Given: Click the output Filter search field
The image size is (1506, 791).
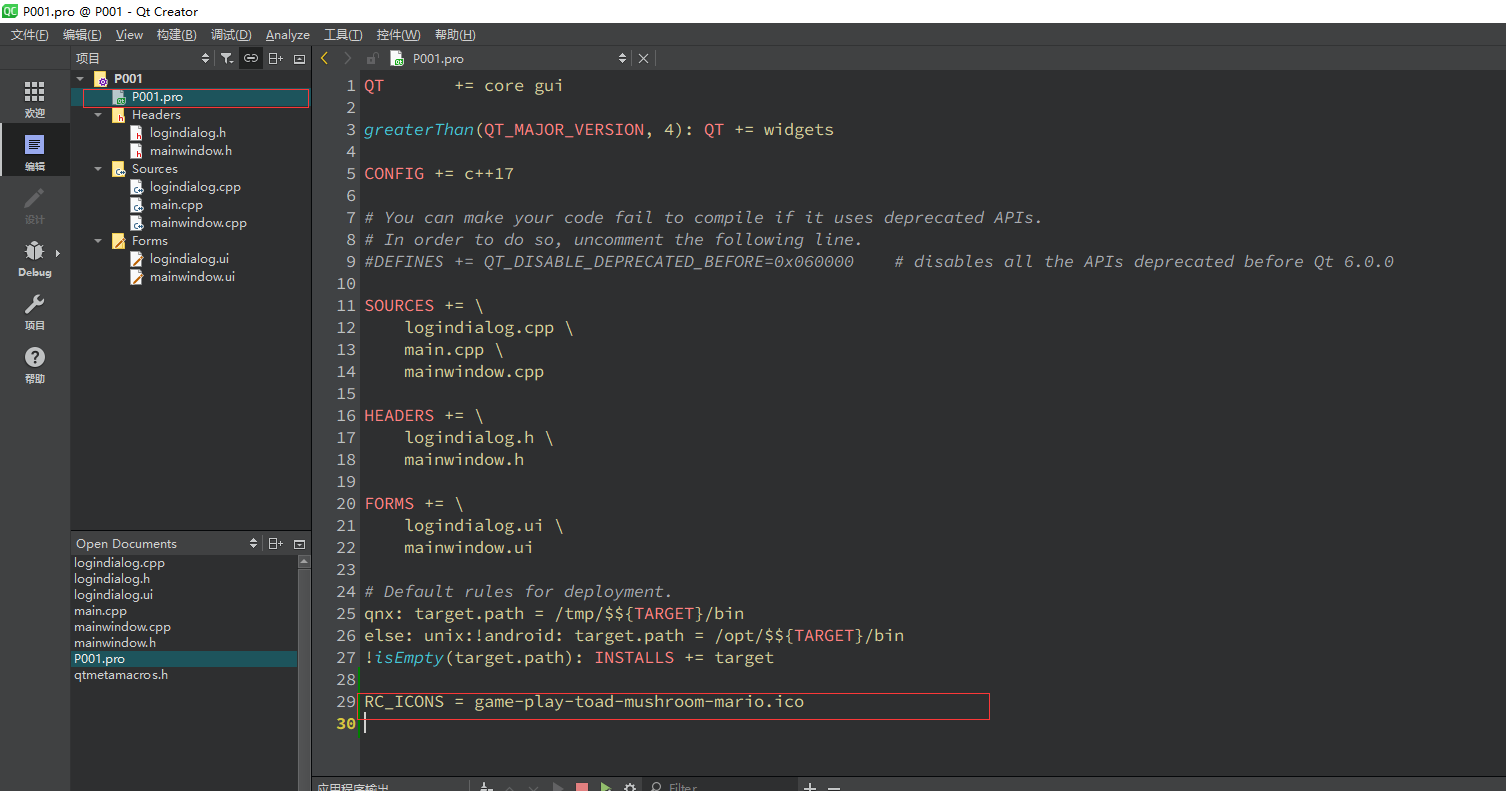Looking at the screenshot, I should coord(720,787).
